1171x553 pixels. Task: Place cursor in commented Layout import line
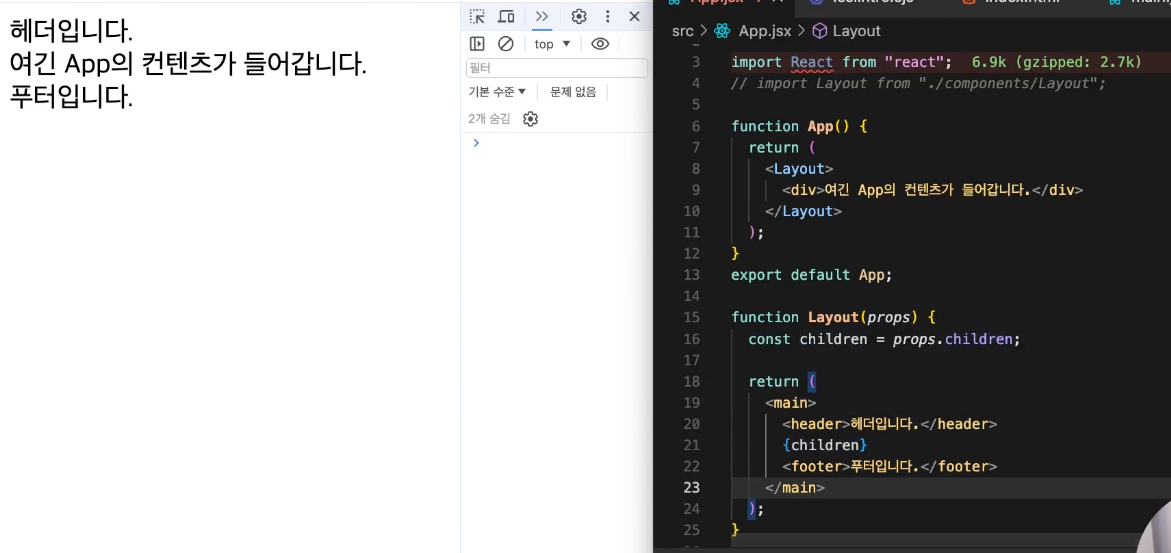tap(918, 83)
